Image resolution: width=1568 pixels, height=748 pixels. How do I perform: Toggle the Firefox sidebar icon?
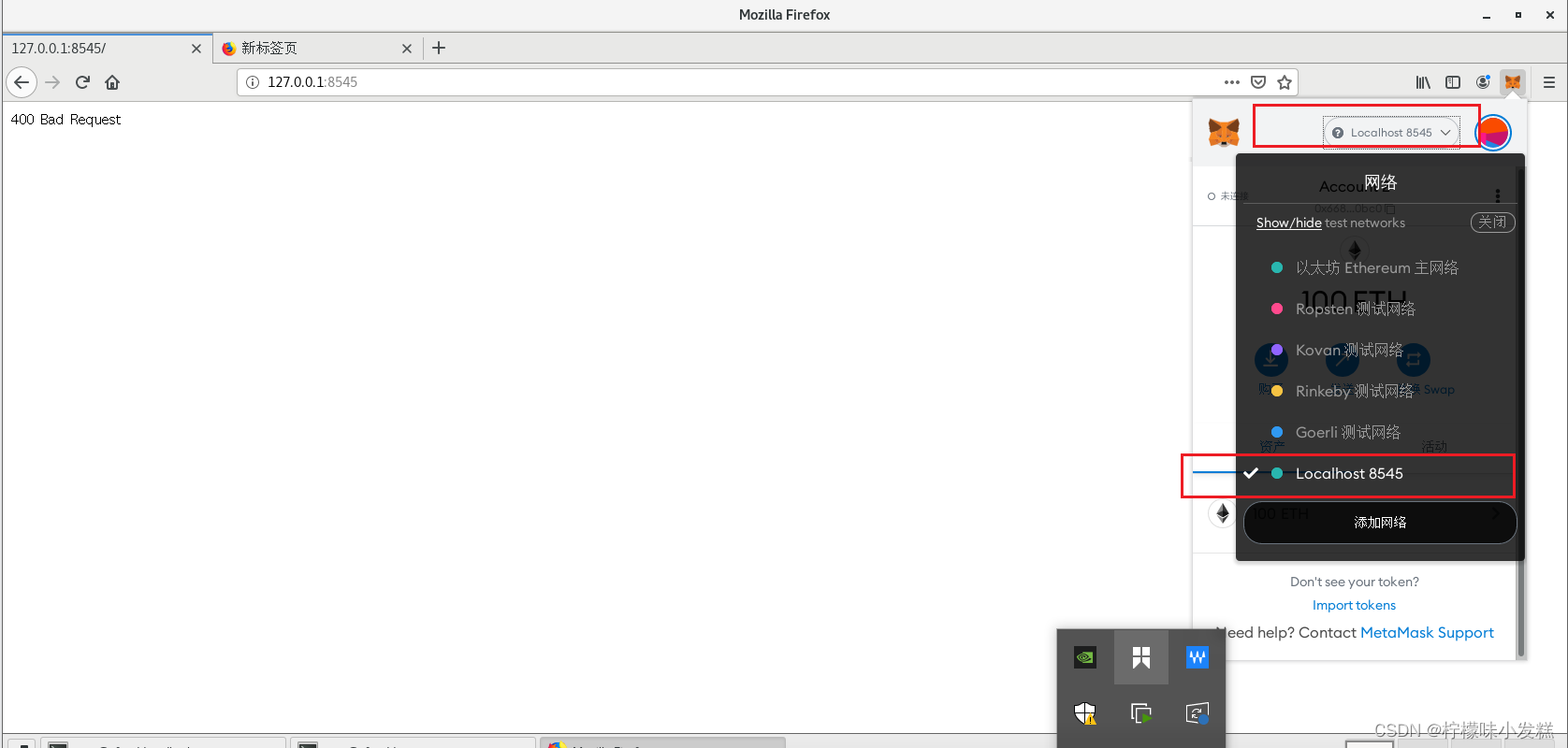(1453, 82)
